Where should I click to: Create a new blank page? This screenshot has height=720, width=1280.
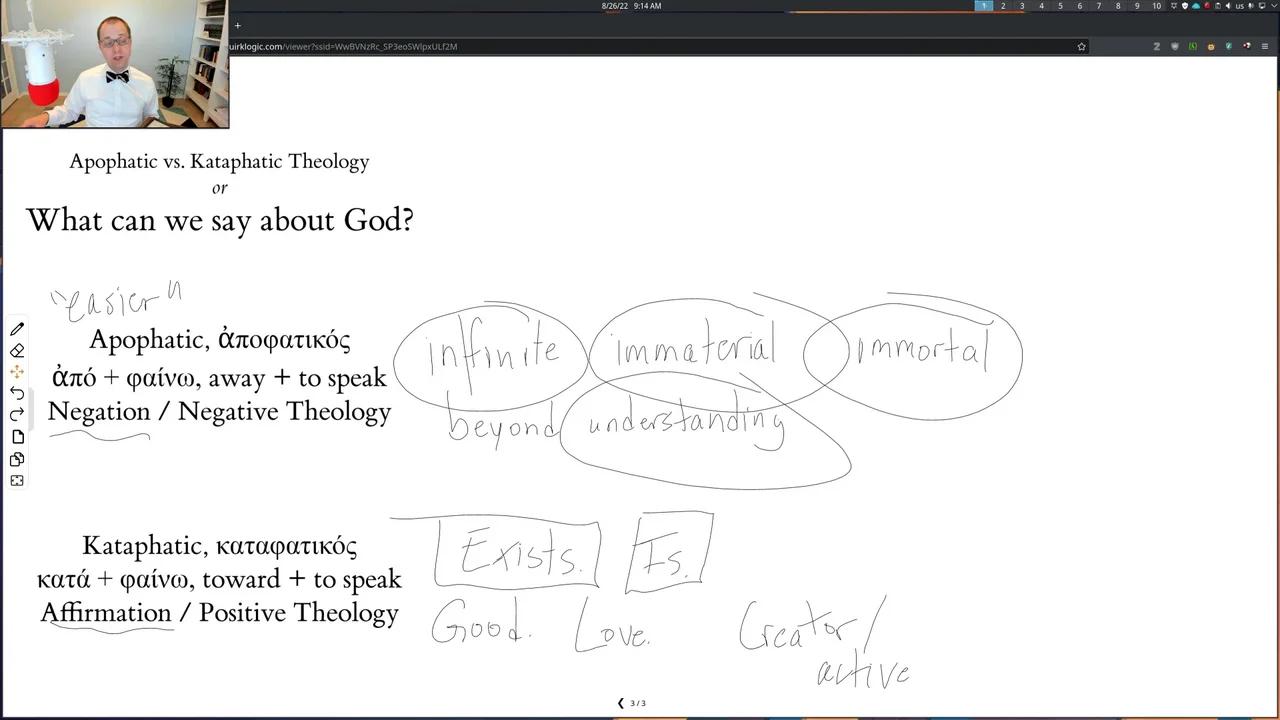[x=16, y=437]
